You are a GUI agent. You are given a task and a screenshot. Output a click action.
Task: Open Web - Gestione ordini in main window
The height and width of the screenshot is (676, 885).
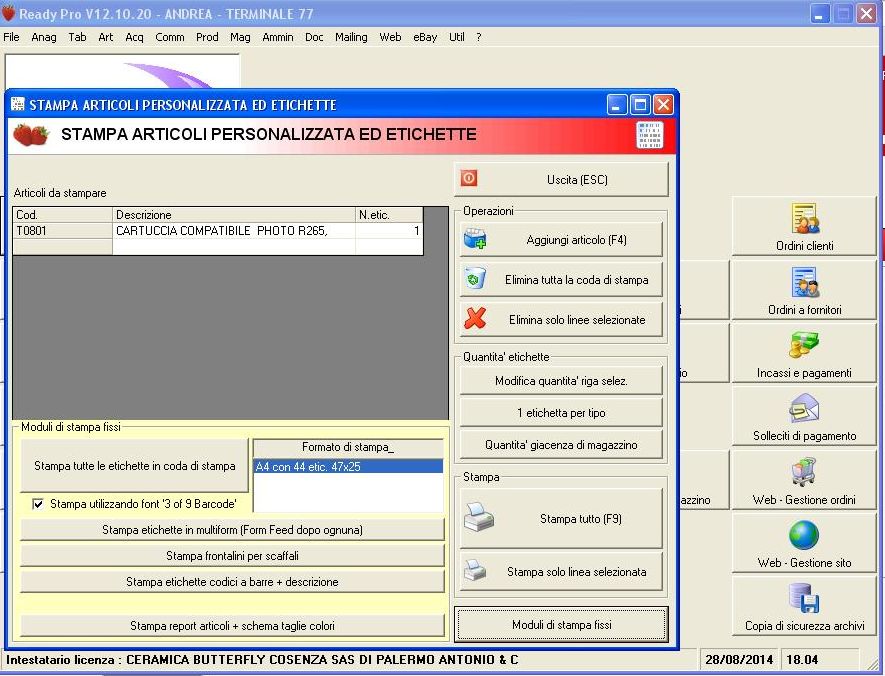pyautogui.click(x=804, y=480)
